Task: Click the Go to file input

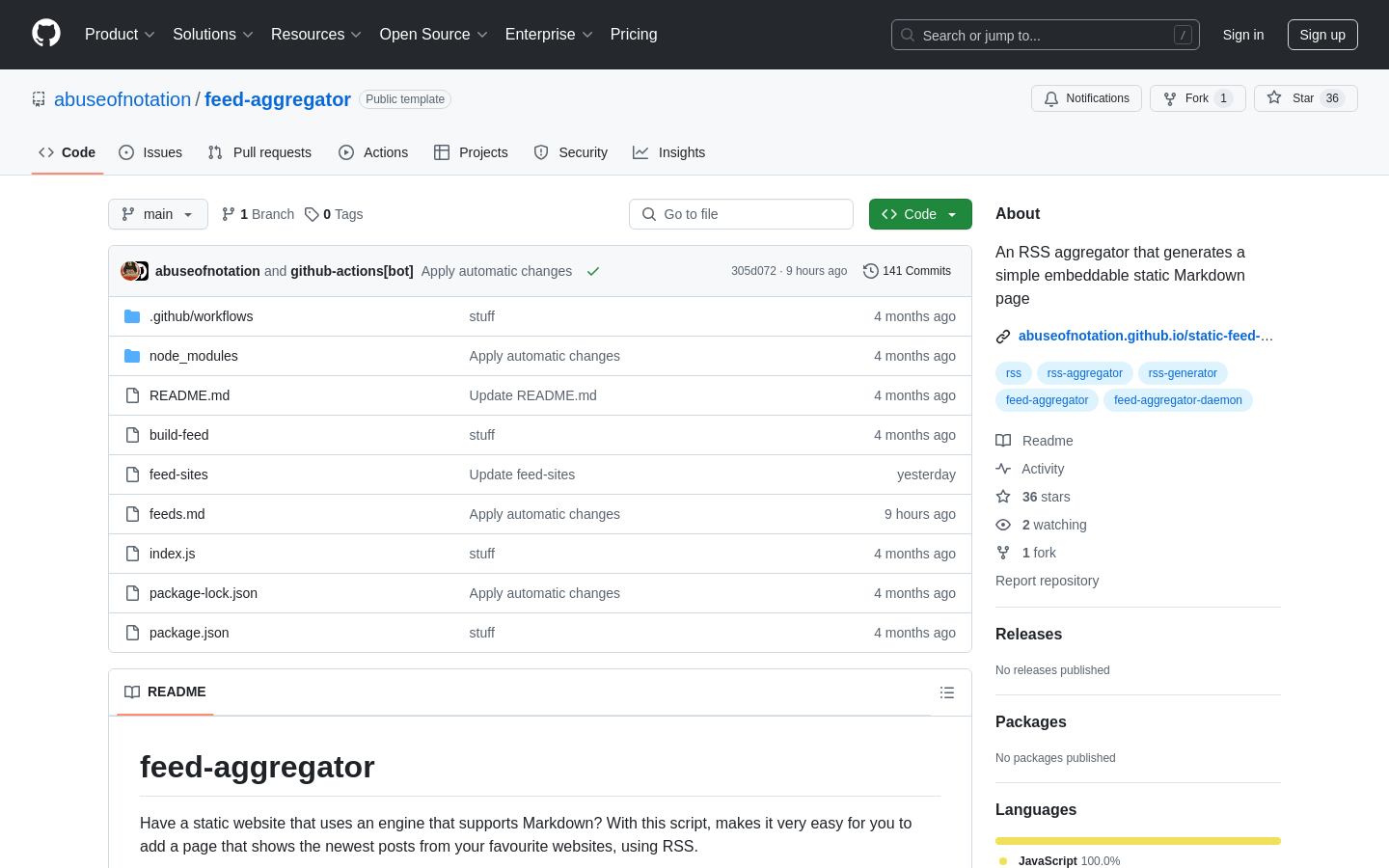Action: coord(741,214)
